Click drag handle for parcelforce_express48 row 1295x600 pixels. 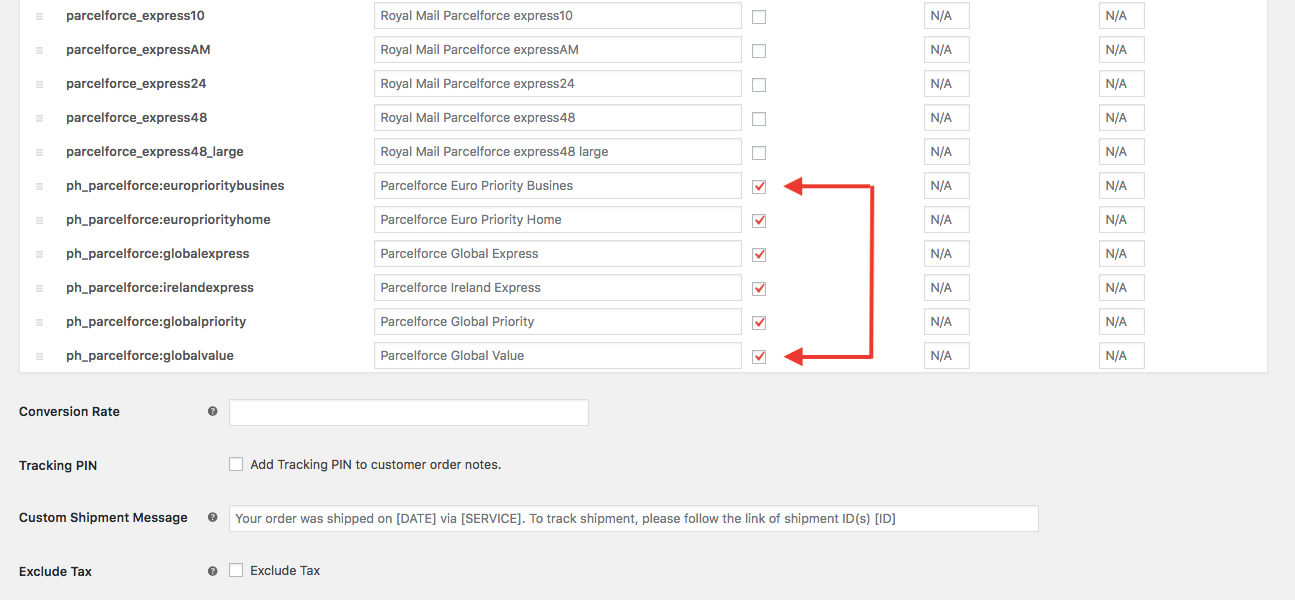click(40, 119)
